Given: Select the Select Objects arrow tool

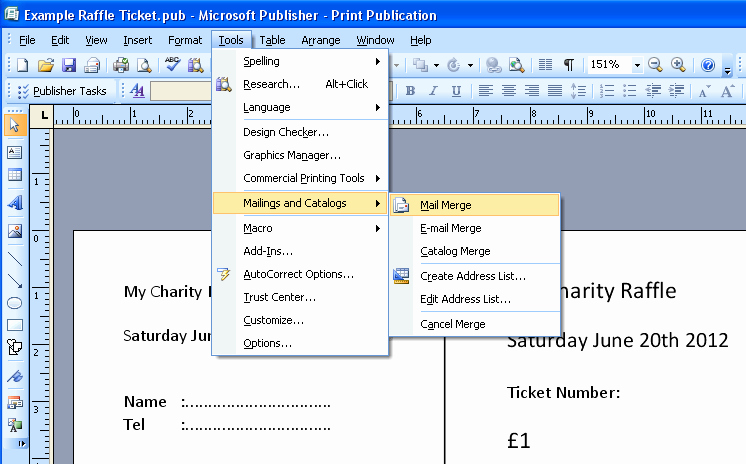Looking at the screenshot, I should pyautogui.click(x=14, y=125).
